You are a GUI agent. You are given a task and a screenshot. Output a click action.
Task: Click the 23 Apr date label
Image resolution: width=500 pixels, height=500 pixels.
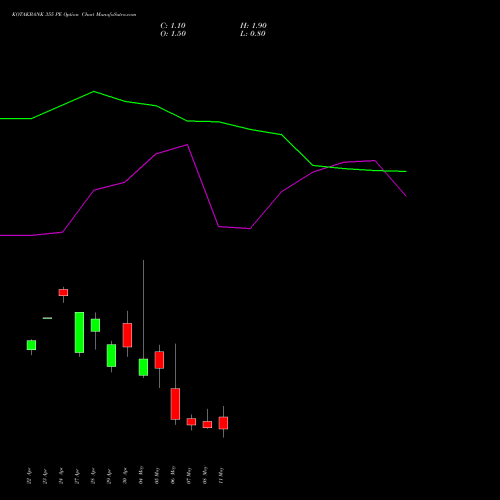point(45,476)
